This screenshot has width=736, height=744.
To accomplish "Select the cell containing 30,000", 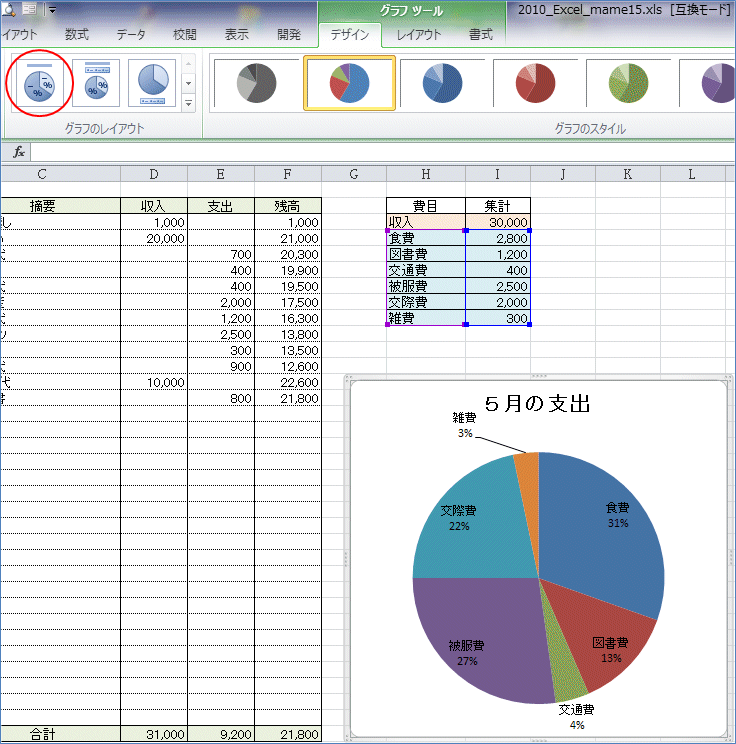I will pos(497,222).
